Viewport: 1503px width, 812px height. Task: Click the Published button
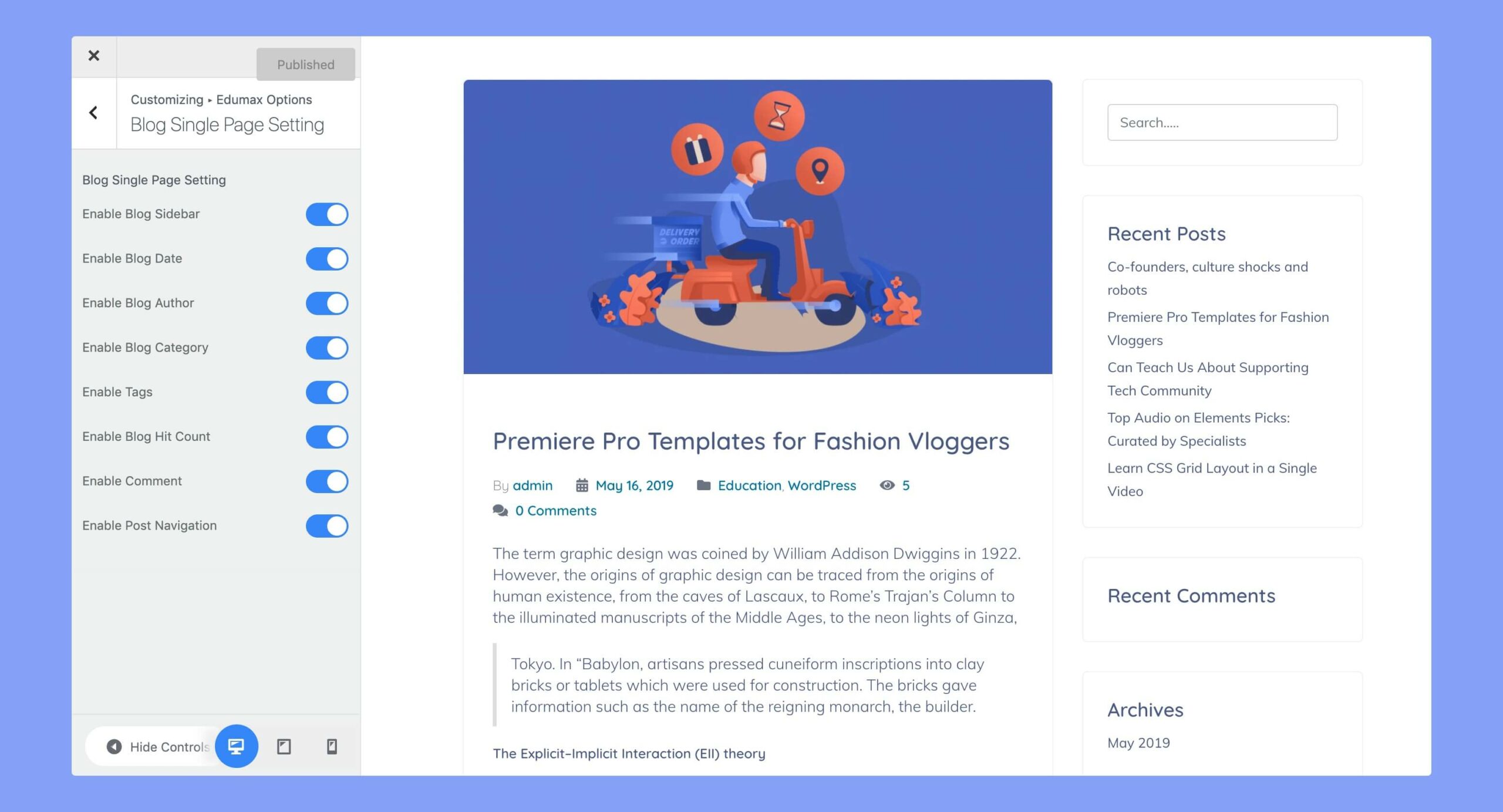coord(305,63)
